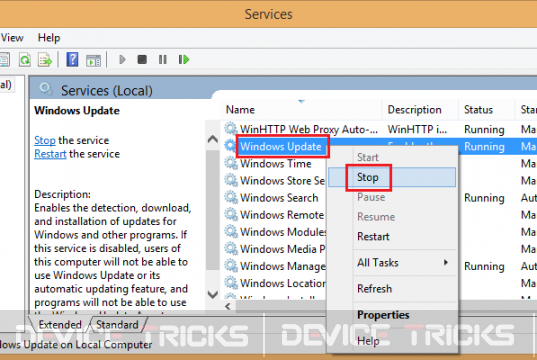The height and width of the screenshot is (360, 537).
Task: Click the Start Service play toolbar icon
Action: click(x=122, y=60)
